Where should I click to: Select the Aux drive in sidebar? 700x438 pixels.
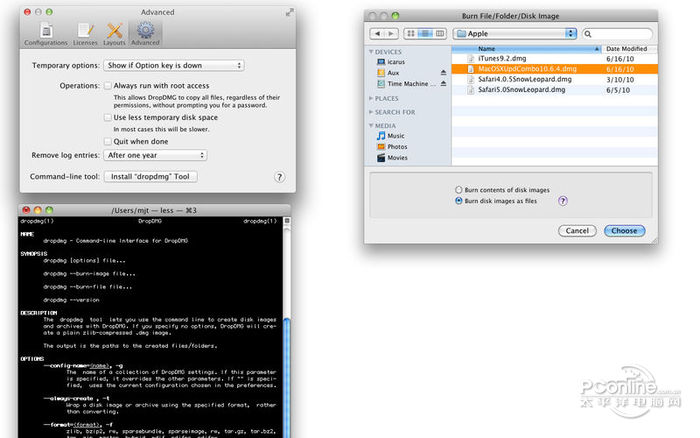pos(388,73)
